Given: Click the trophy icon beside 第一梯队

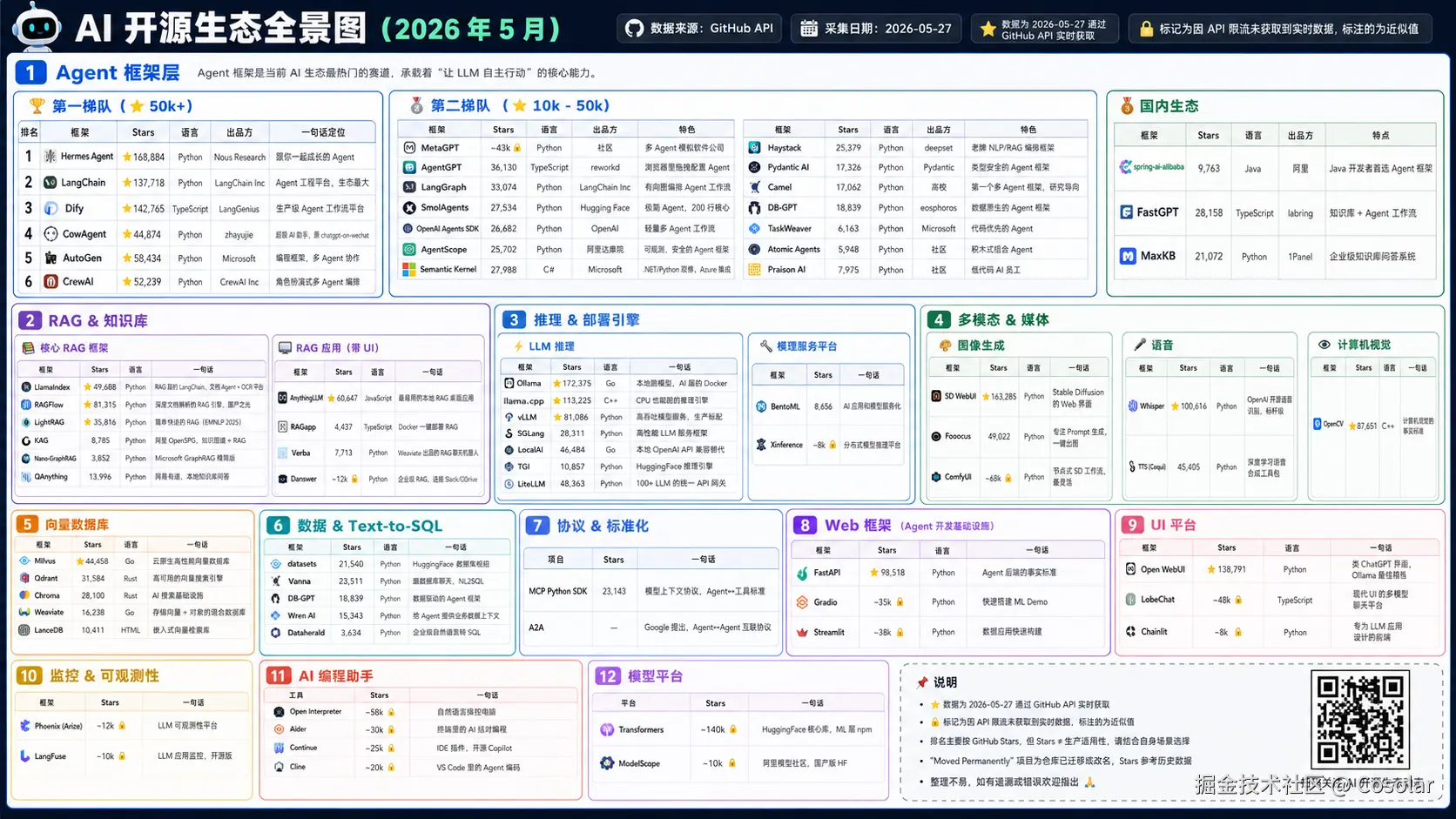Looking at the screenshot, I should coord(37,106).
